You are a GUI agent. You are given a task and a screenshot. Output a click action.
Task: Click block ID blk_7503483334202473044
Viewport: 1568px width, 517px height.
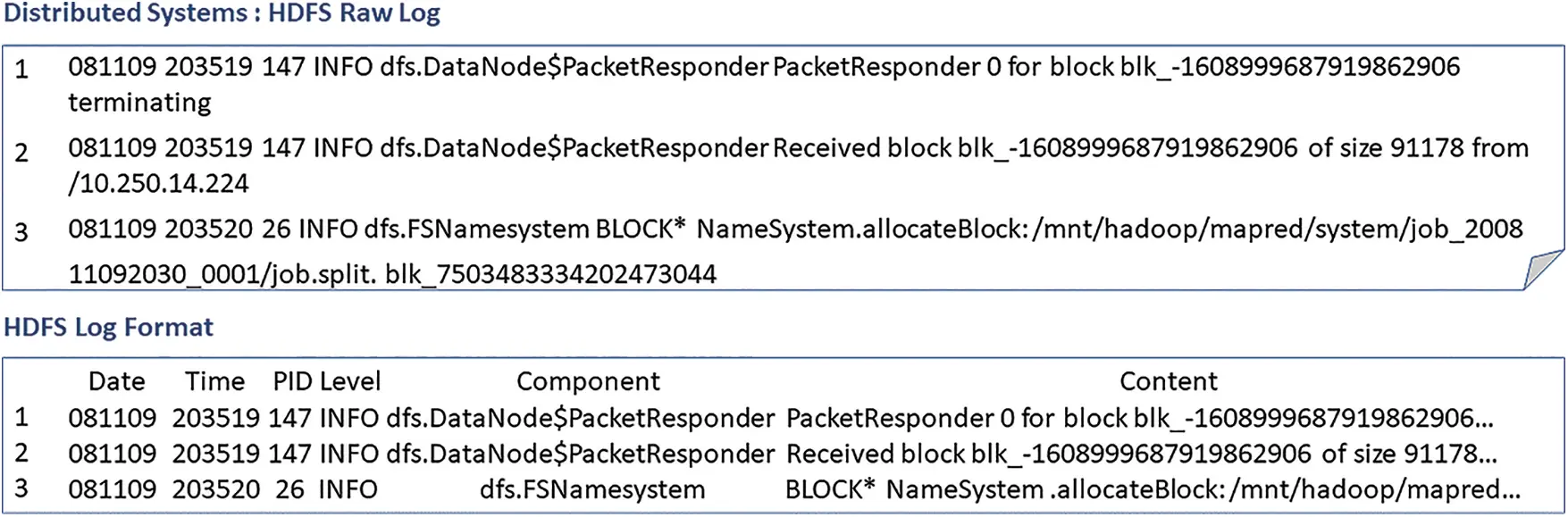point(550,274)
